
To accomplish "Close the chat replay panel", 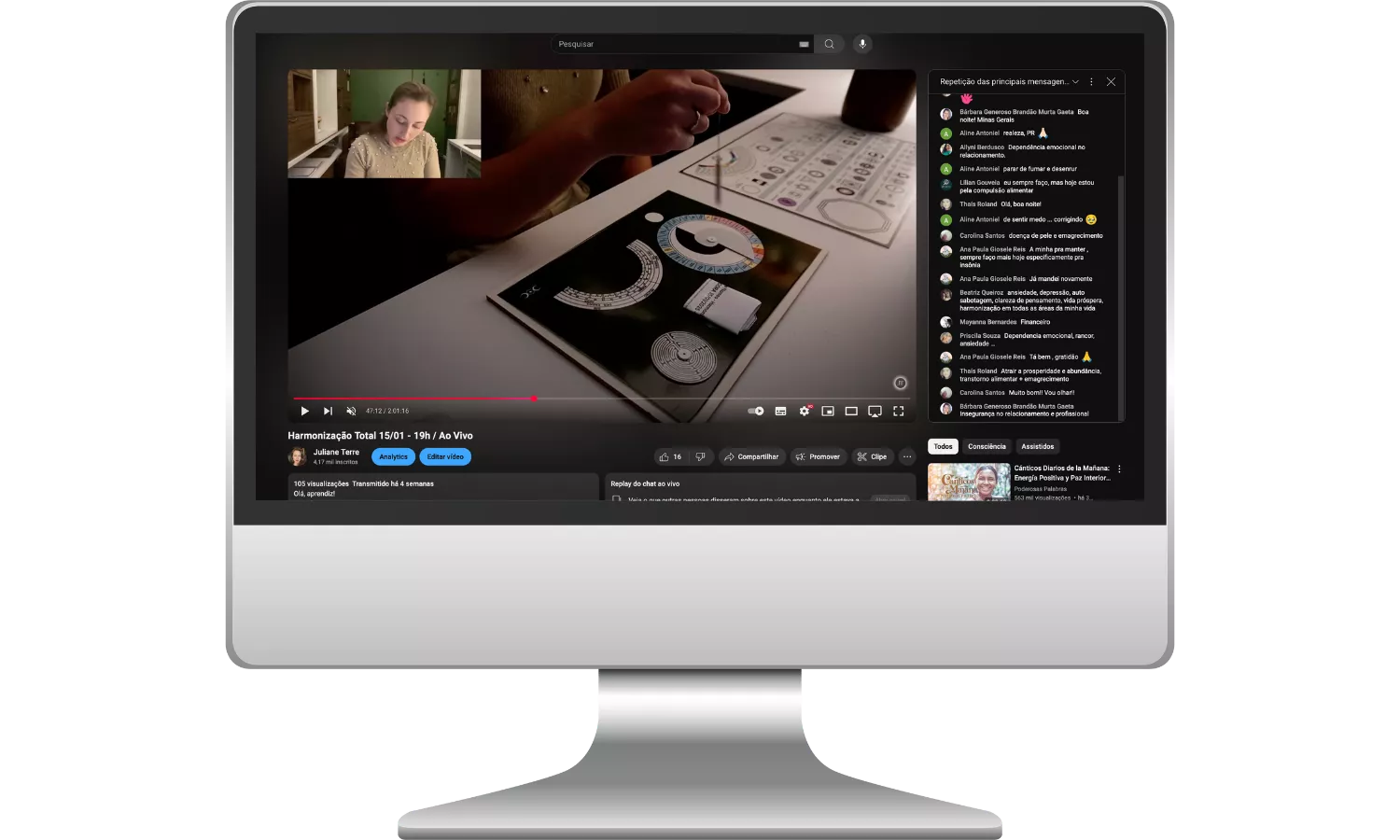I will tap(1111, 82).
